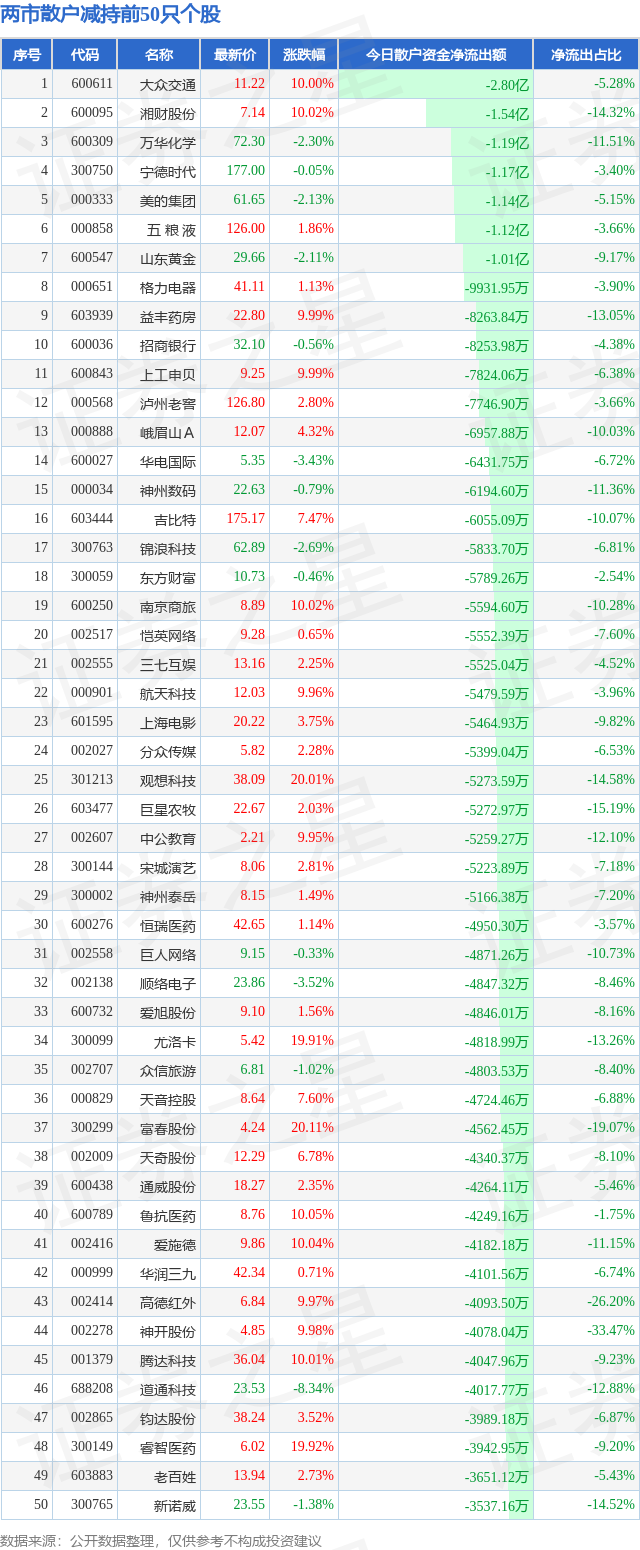640x1550 pixels.
Task: Select stock name 腾达科技
Action: click(x=168, y=1360)
